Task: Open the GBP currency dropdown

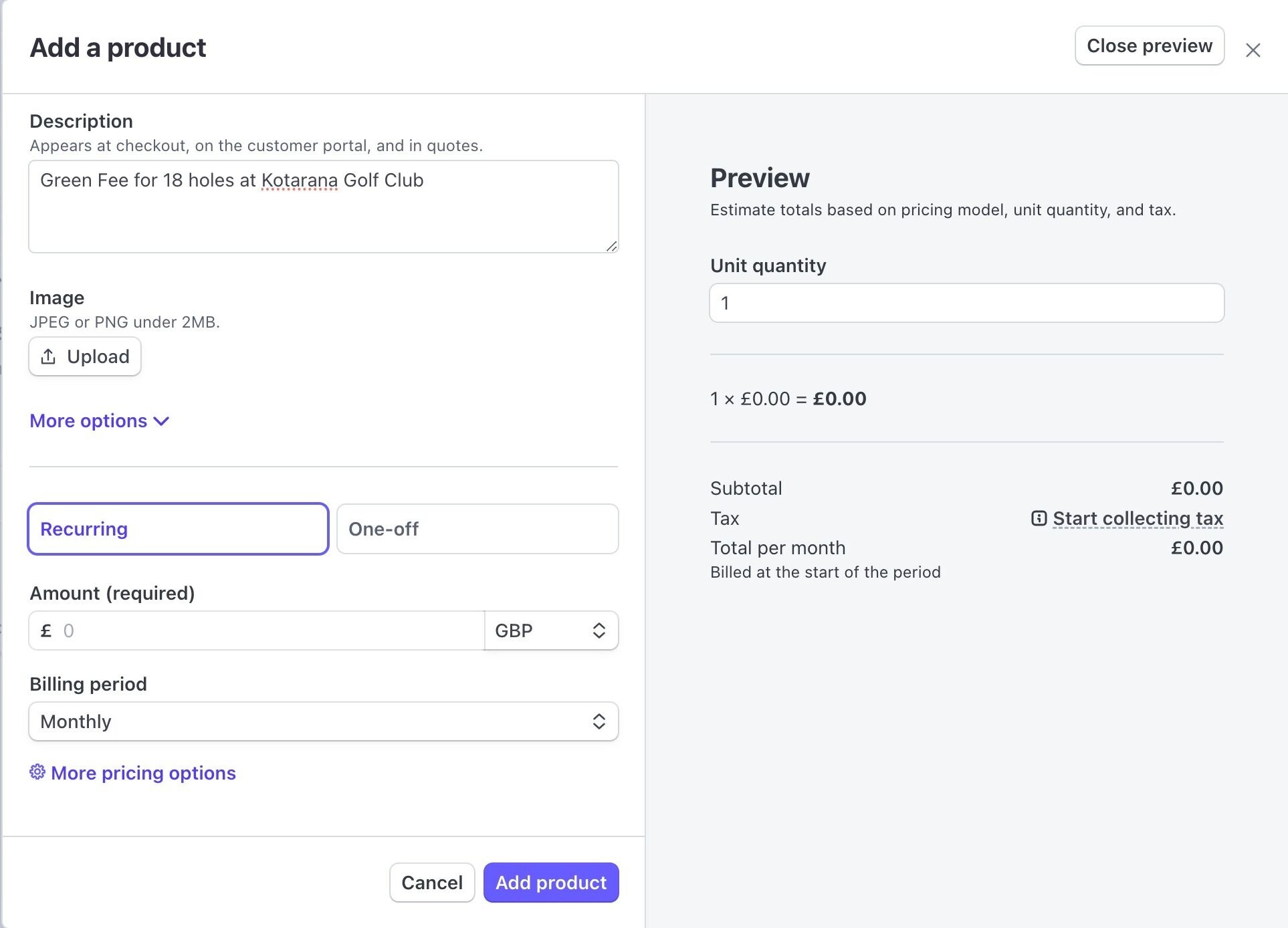Action: 551,630
